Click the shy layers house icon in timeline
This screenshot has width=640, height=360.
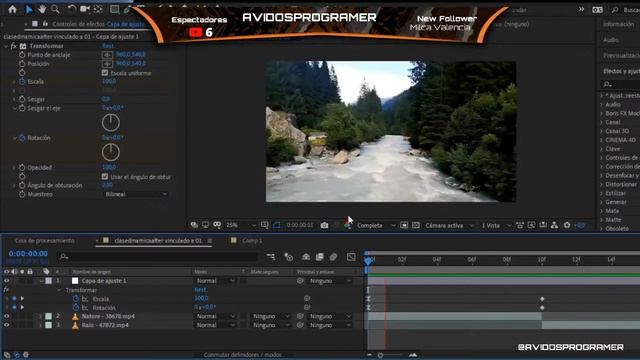point(306,257)
